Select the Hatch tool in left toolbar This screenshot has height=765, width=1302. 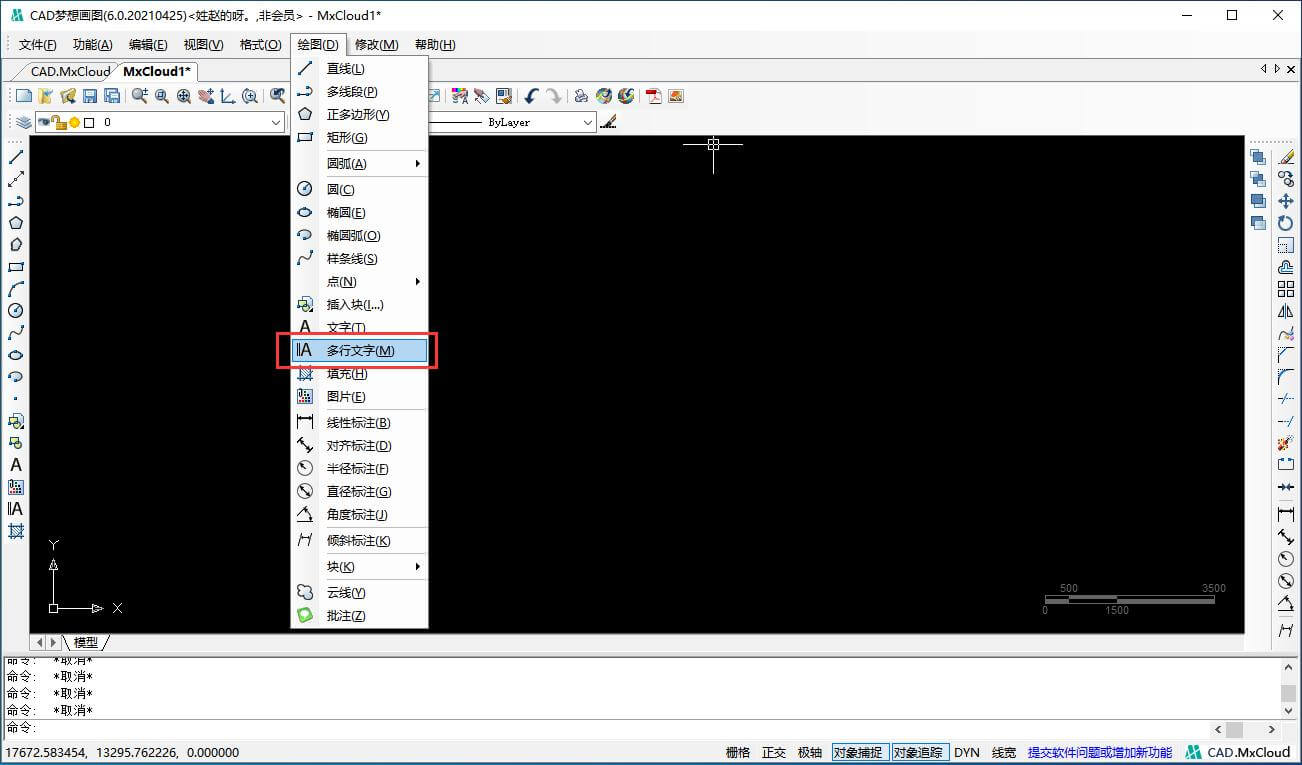[x=16, y=531]
